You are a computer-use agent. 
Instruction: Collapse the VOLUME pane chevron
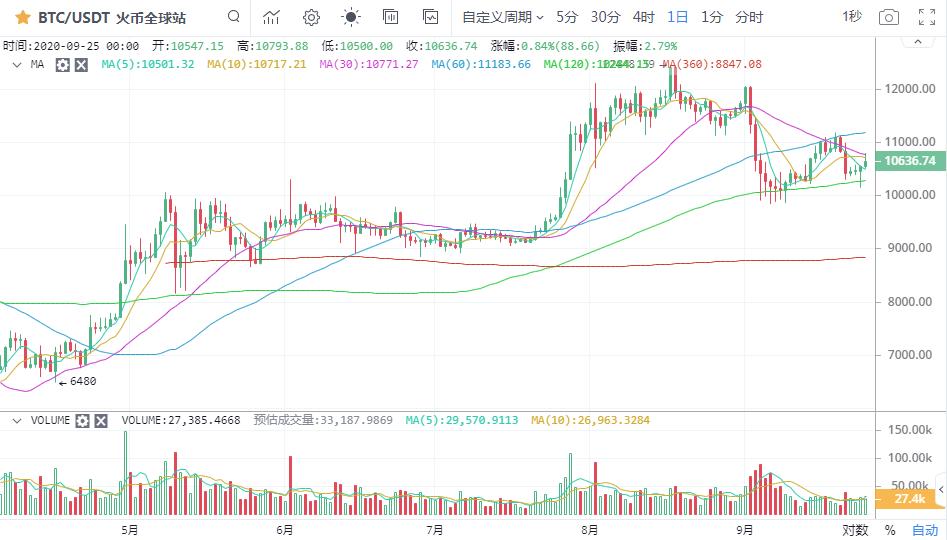pyautogui.click(x=17, y=421)
